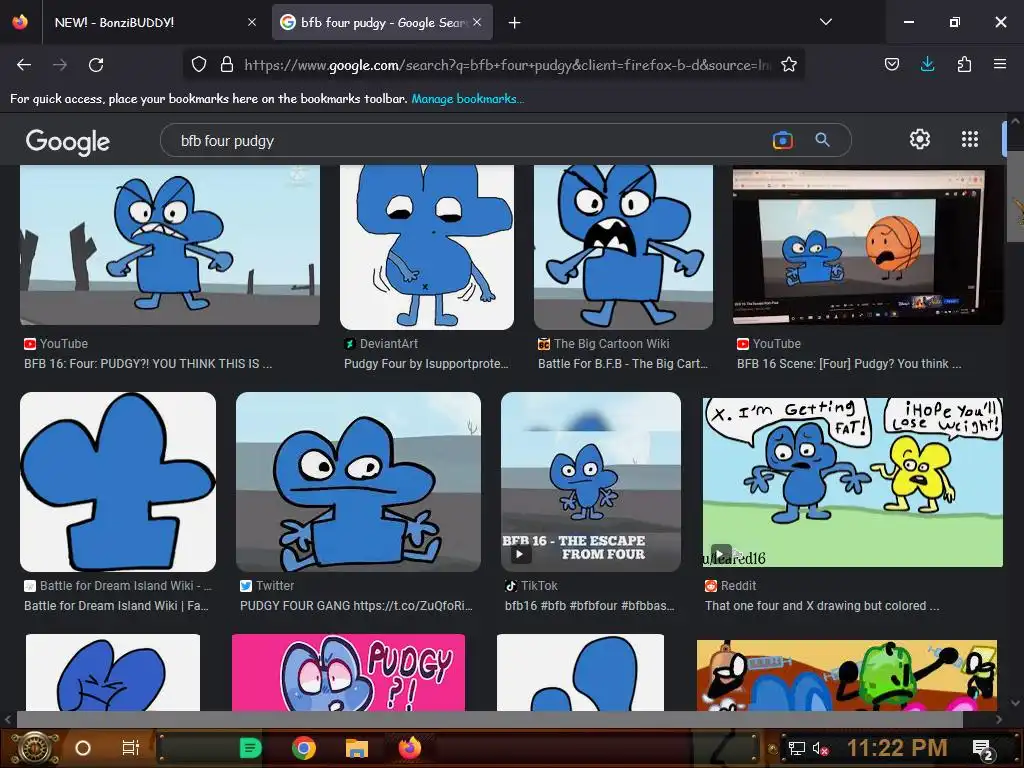View pink PUDGY?! thumbnail
1024x768 pixels.
click(348, 672)
